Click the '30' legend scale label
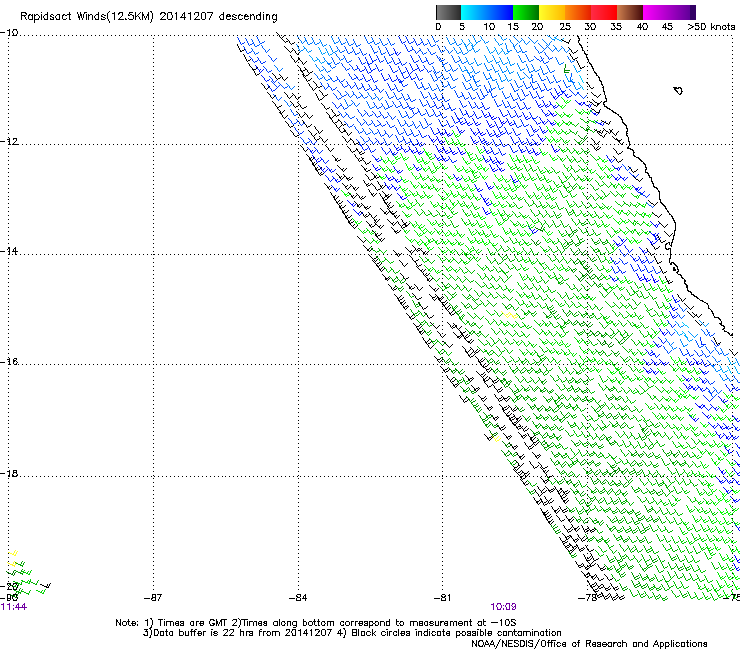 590,27
